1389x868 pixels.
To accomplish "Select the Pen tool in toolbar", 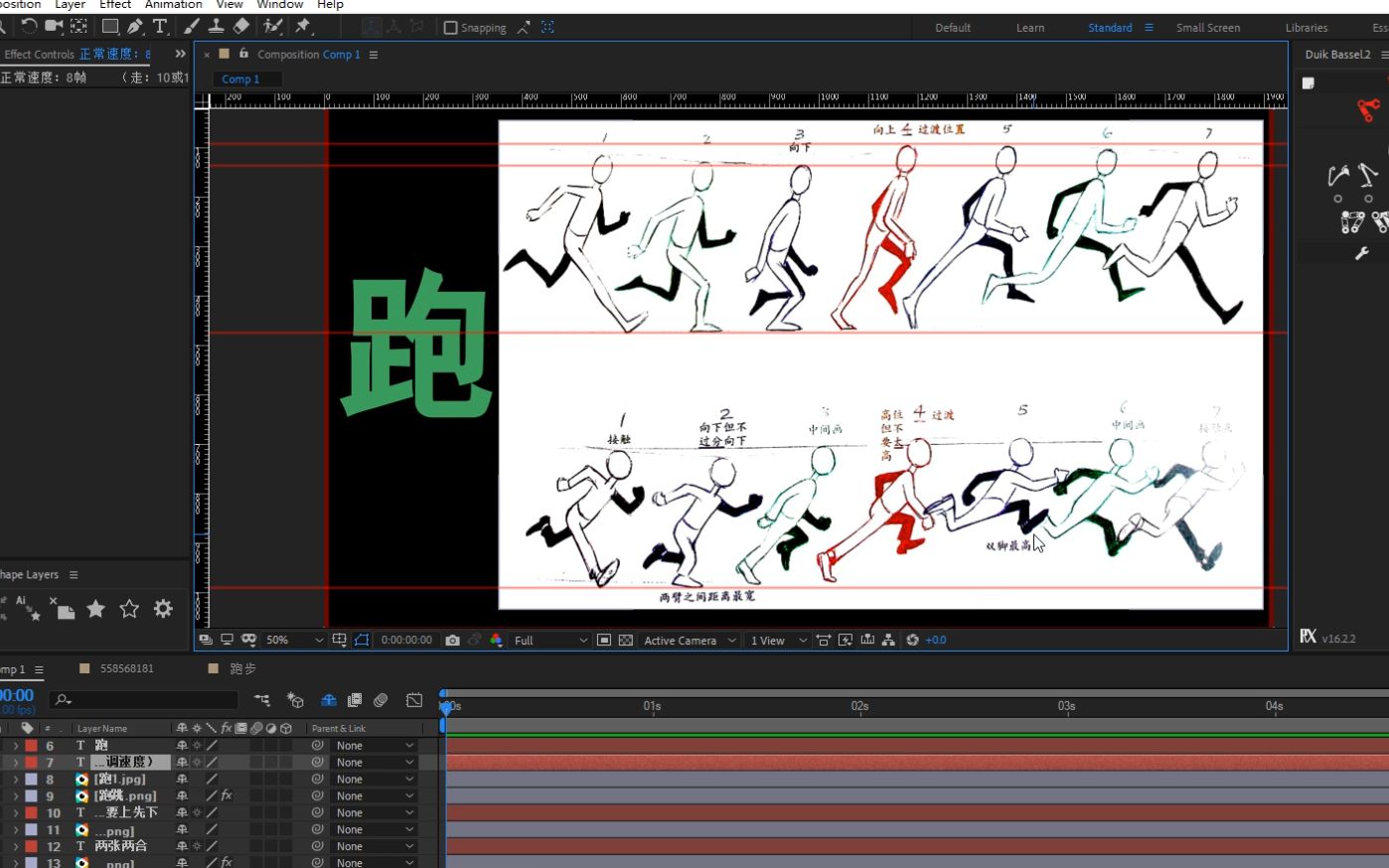I will [x=135, y=27].
